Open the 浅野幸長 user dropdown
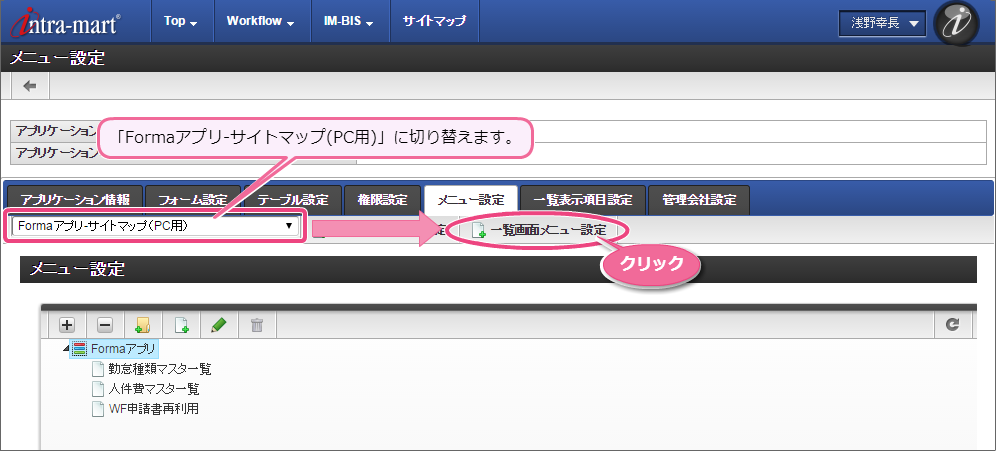 (884, 24)
